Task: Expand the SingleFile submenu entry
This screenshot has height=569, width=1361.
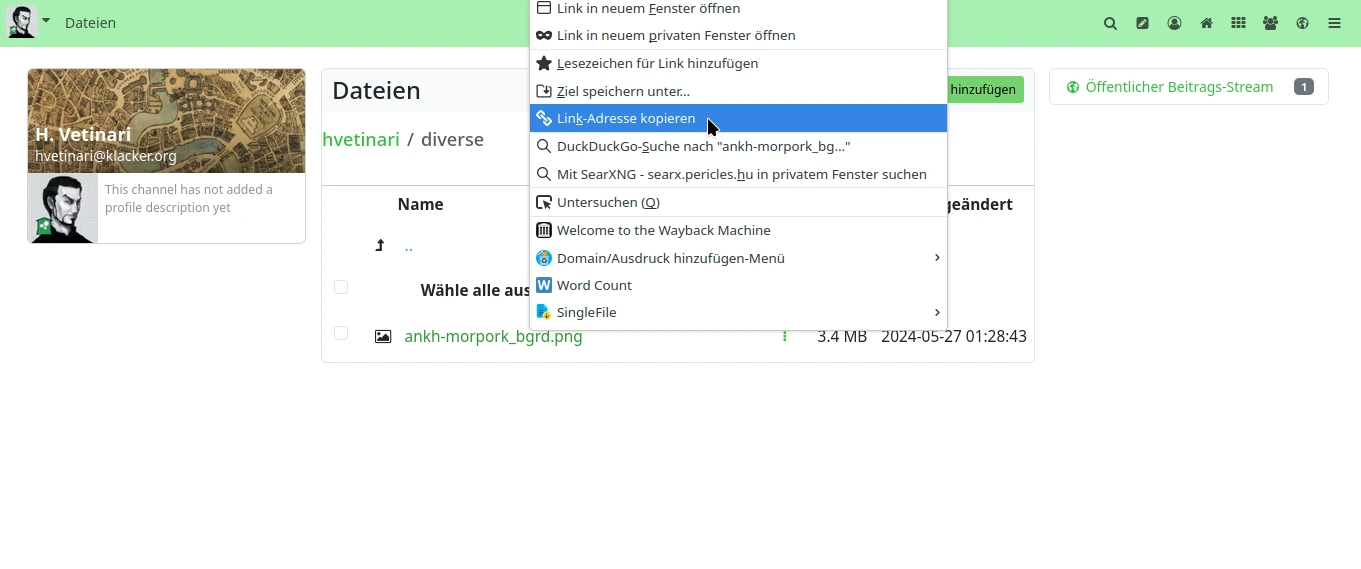Action: pos(738,313)
